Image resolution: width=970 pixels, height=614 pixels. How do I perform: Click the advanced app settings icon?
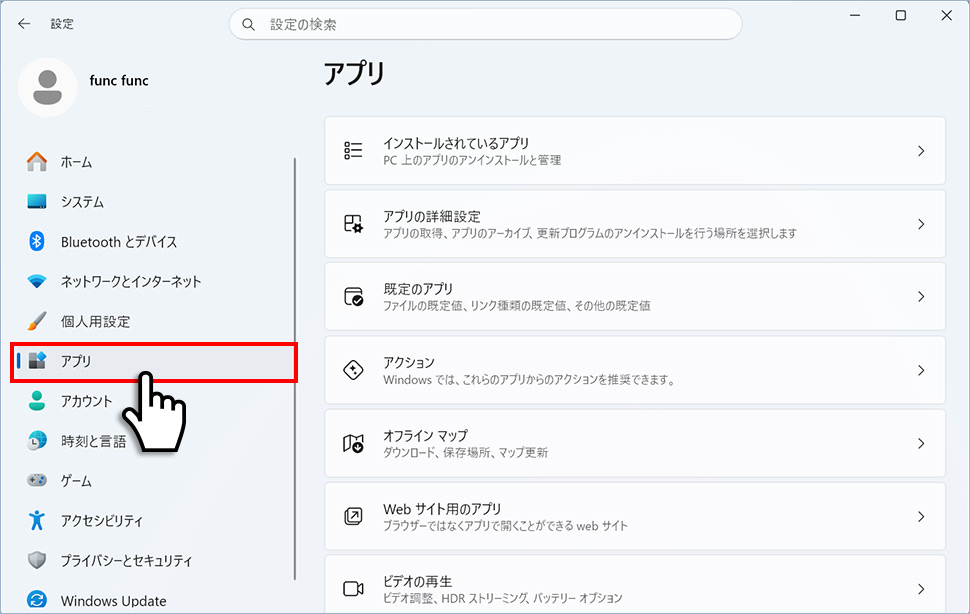(353, 224)
